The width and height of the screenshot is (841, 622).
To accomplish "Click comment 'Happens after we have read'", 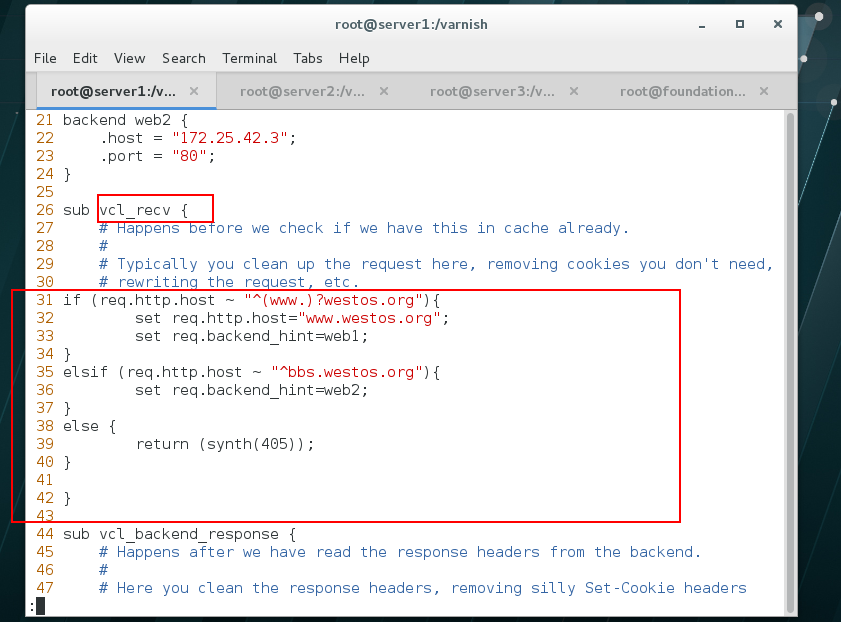I will (400, 552).
